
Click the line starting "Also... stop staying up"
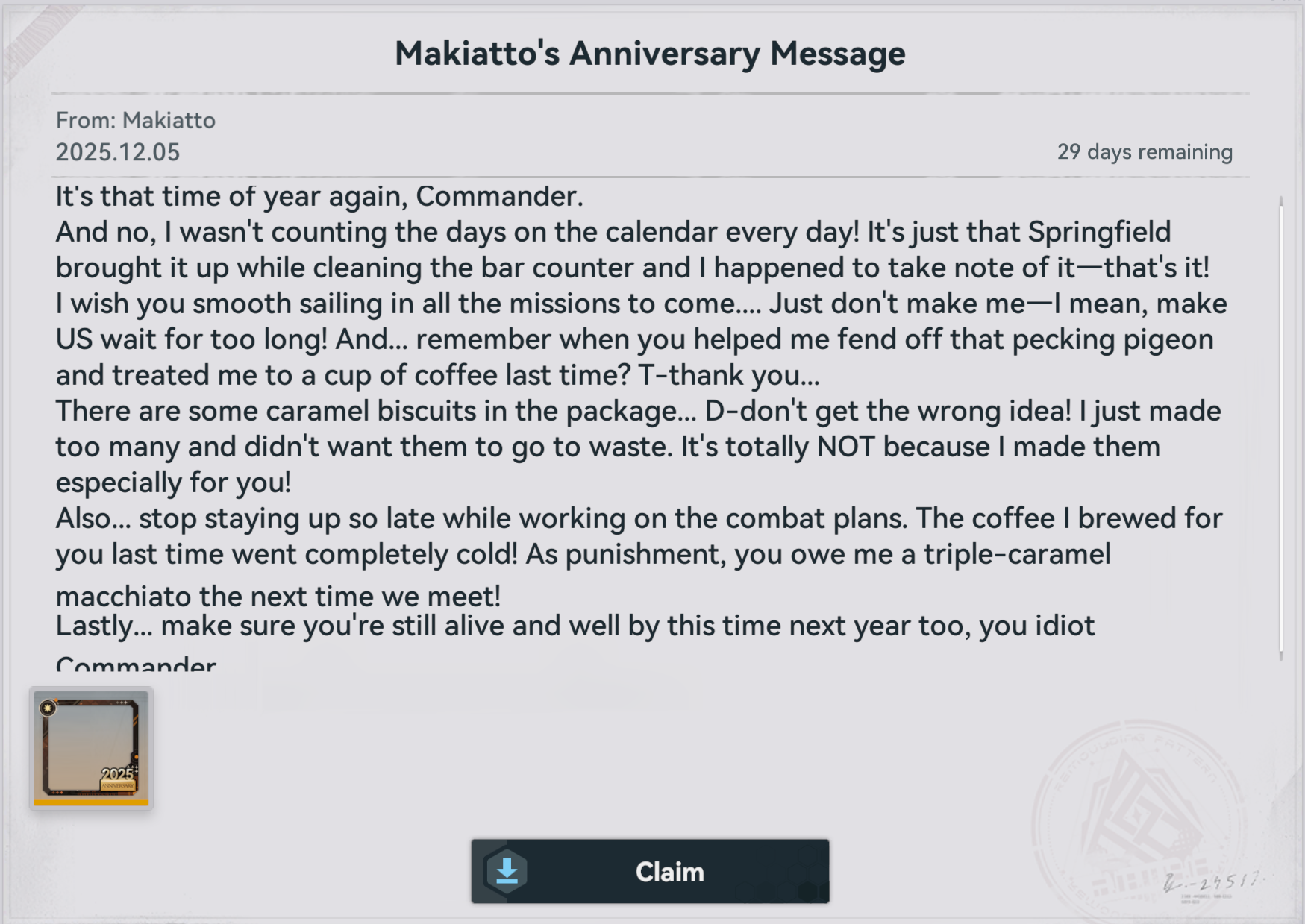(x=638, y=518)
